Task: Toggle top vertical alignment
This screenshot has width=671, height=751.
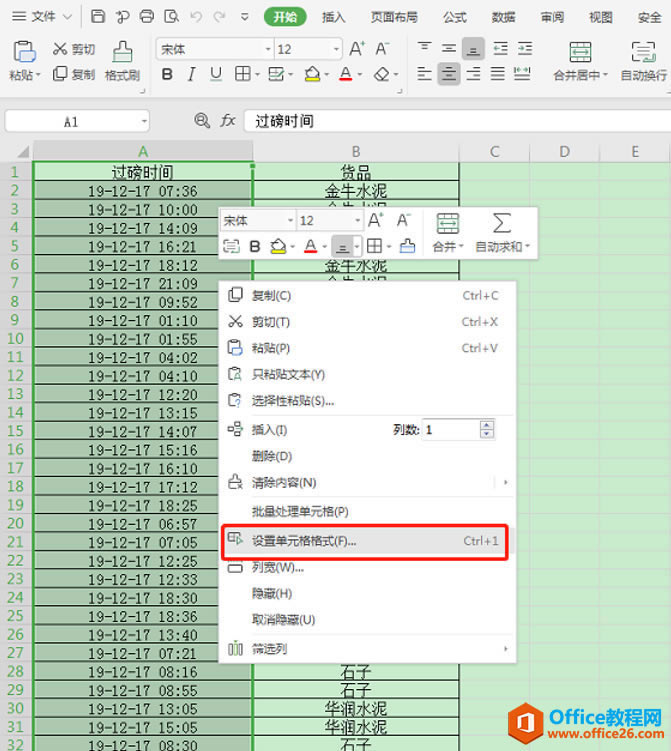Action: [x=424, y=48]
